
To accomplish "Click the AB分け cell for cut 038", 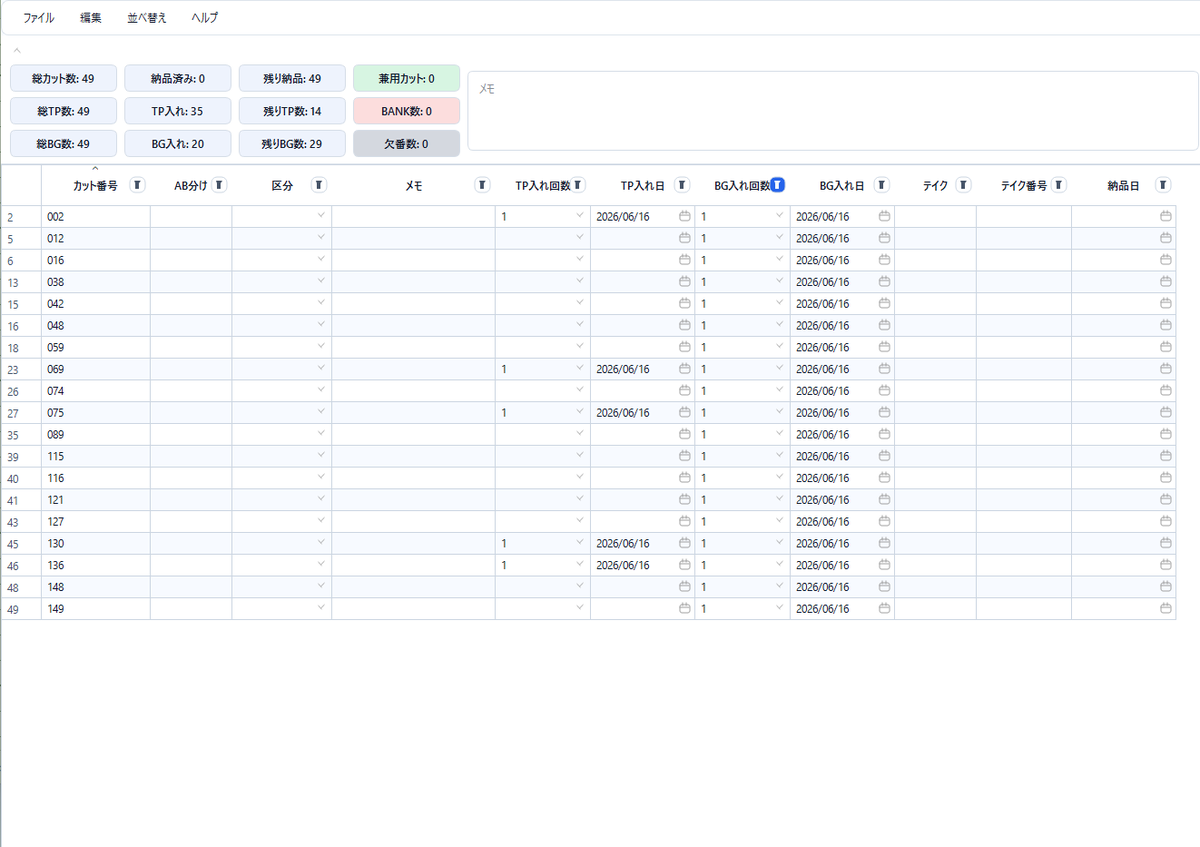I will pyautogui.click(x=191, y=282).
